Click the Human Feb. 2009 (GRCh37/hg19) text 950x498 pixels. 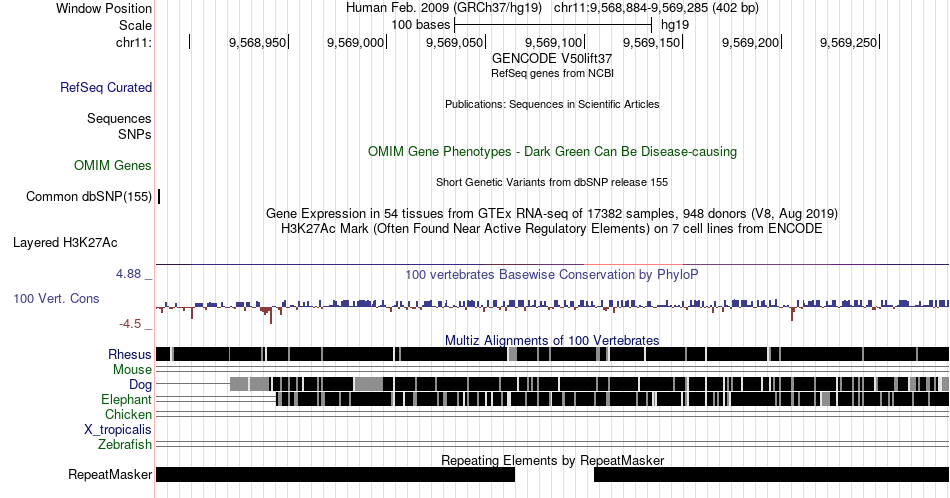coord(443,8)
